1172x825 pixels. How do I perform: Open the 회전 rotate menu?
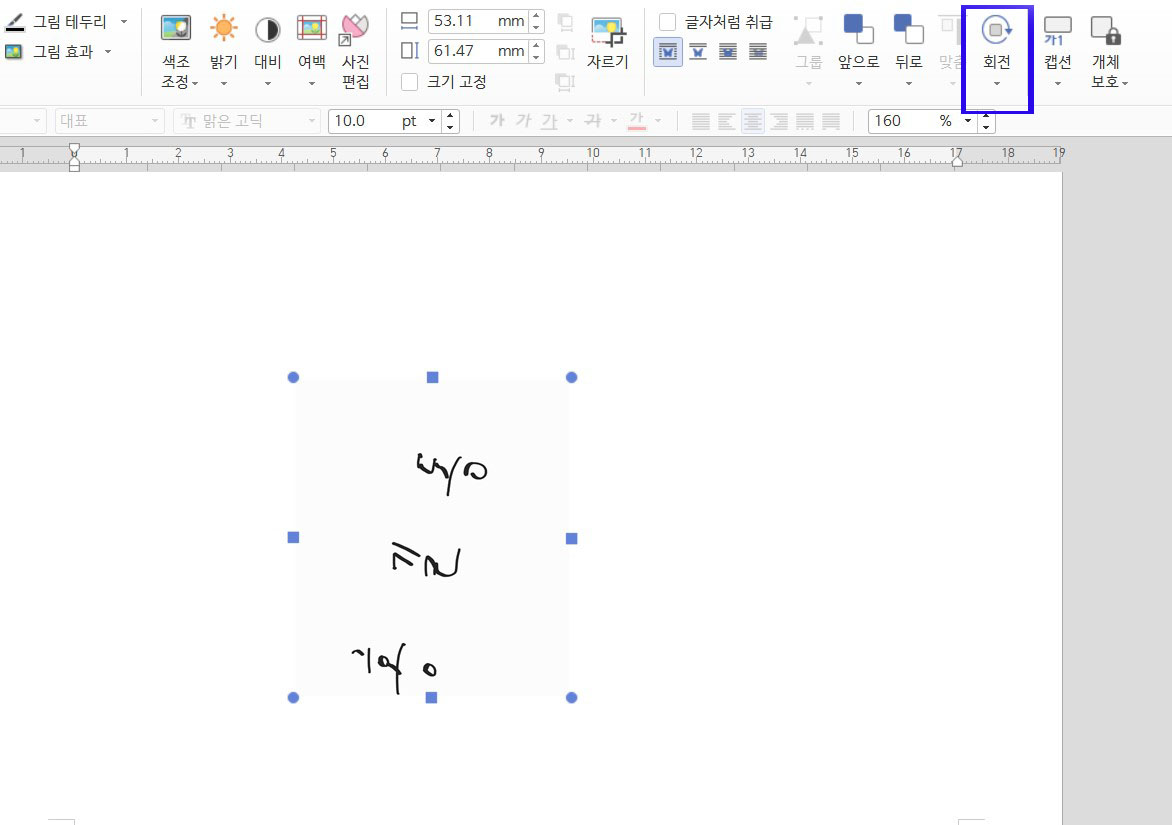pos(997,52)
